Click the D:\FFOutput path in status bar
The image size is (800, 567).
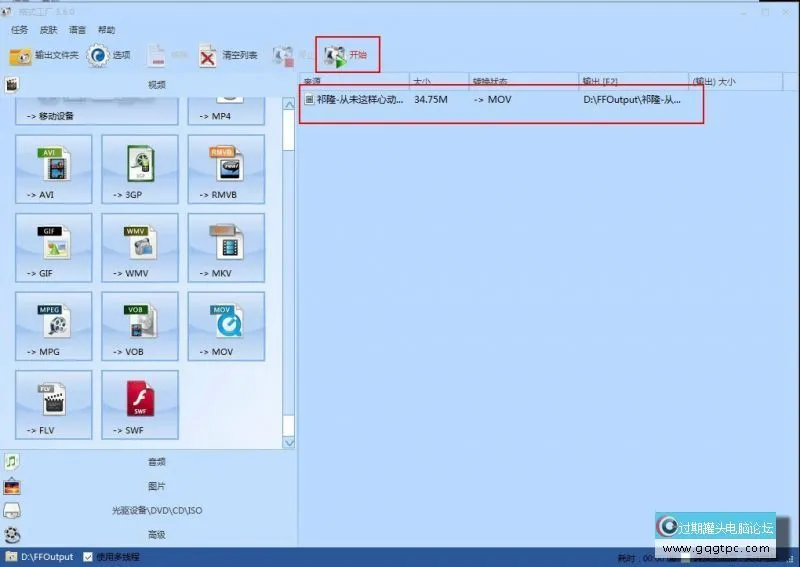point(47,557)
